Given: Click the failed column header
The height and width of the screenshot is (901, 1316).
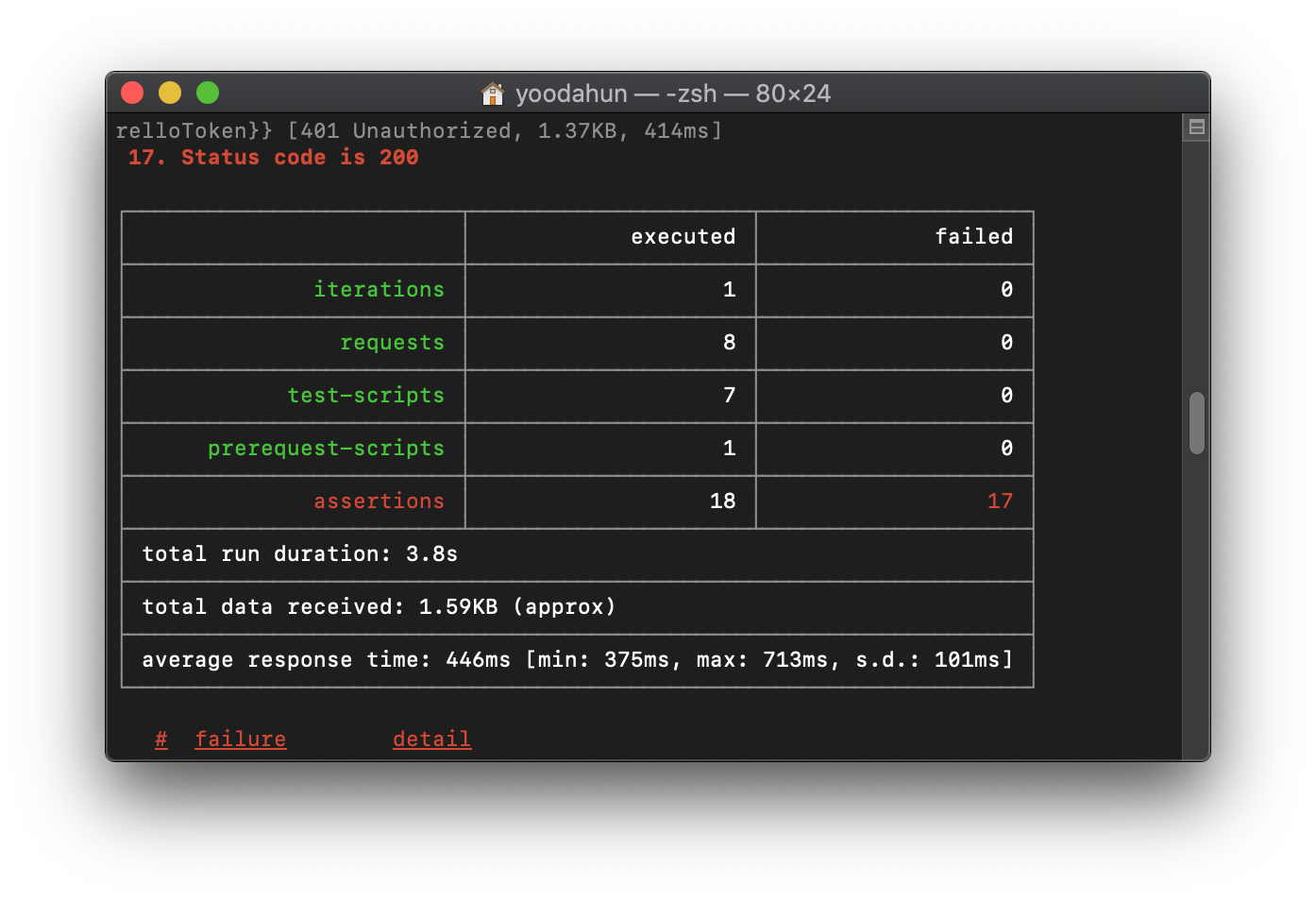Looking at the screenshot, I should click(973, 237).
